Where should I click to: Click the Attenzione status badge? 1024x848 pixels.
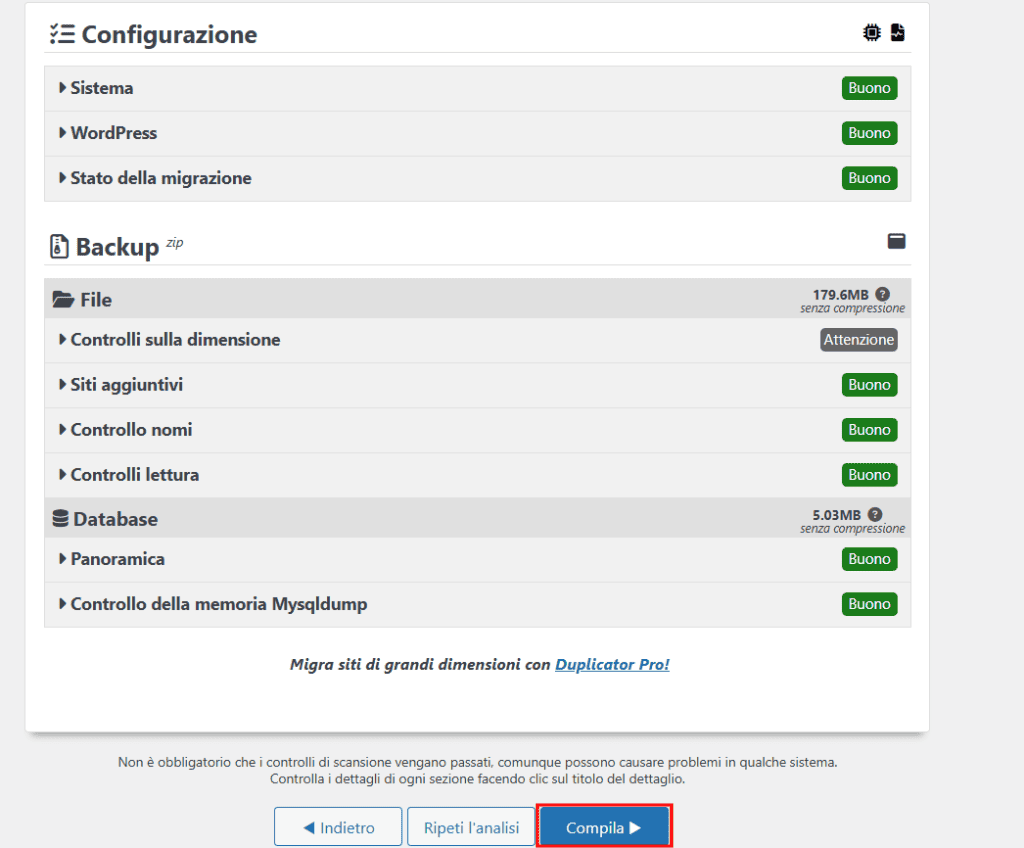coord(858,339)
